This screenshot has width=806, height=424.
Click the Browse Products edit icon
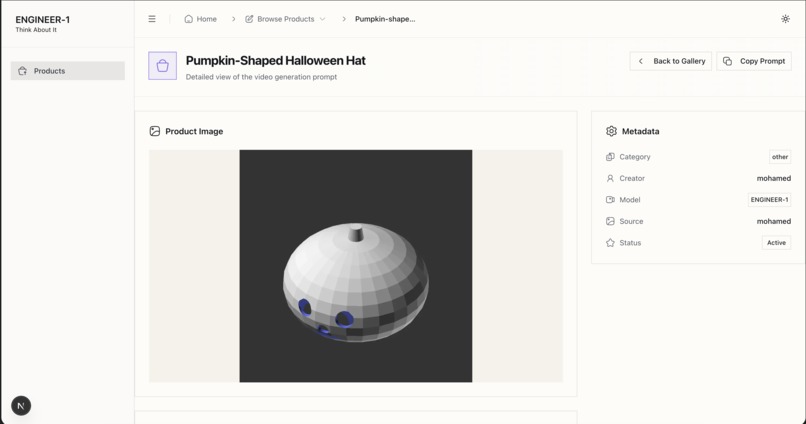(249, 19)
